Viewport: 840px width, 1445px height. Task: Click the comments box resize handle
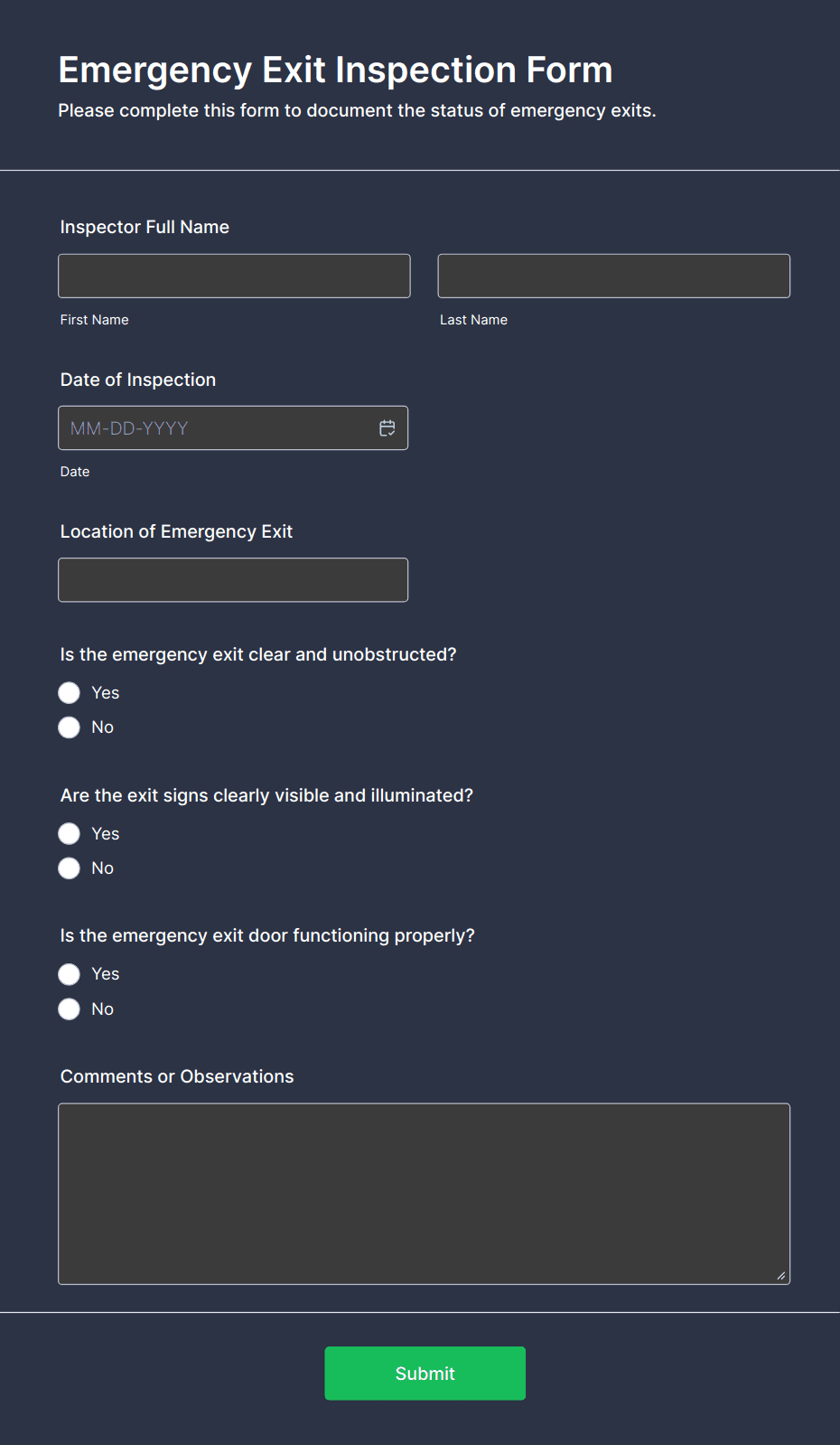click(780, 1275)
